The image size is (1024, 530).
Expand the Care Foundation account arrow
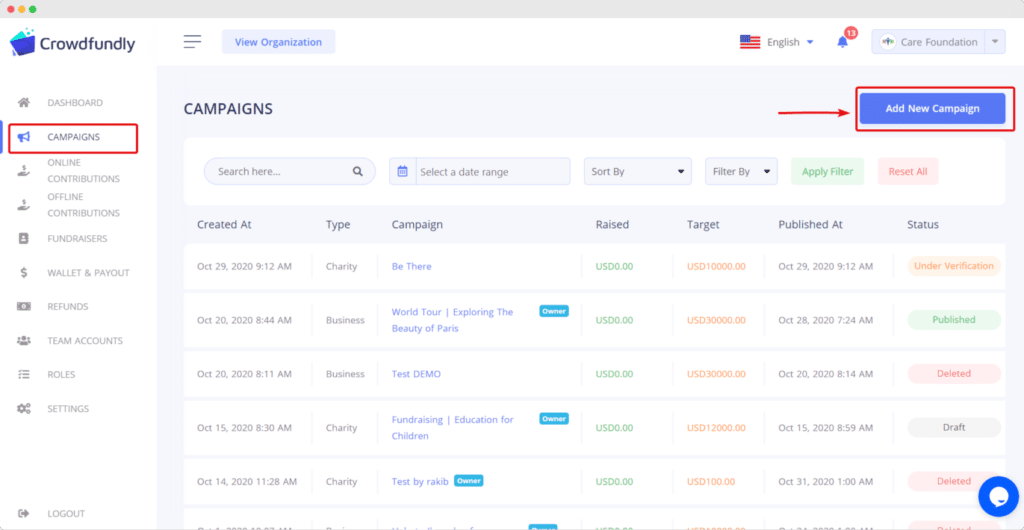[x=995, y=42]
